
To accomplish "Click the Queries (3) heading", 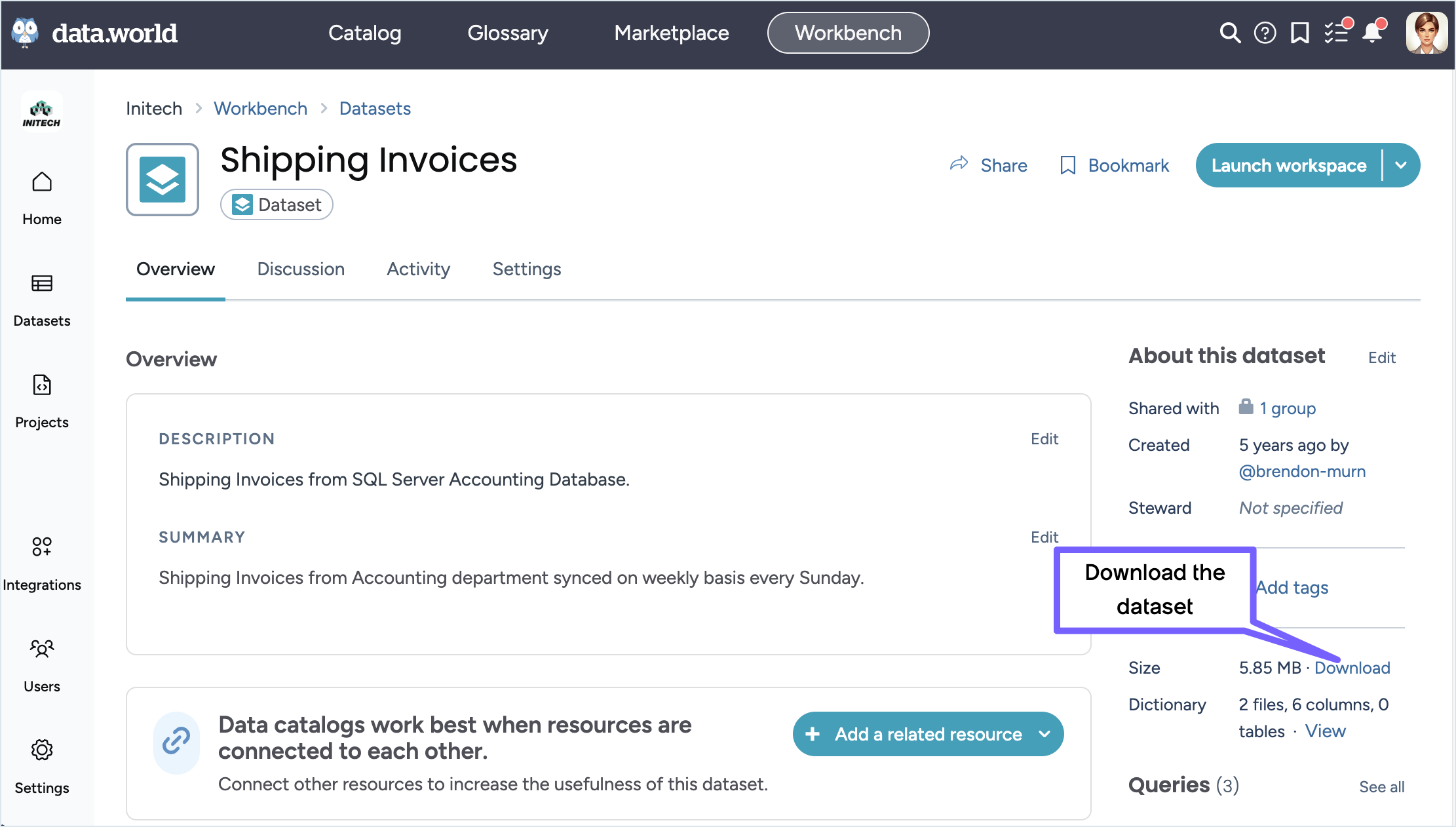I will click(1183, 784).
